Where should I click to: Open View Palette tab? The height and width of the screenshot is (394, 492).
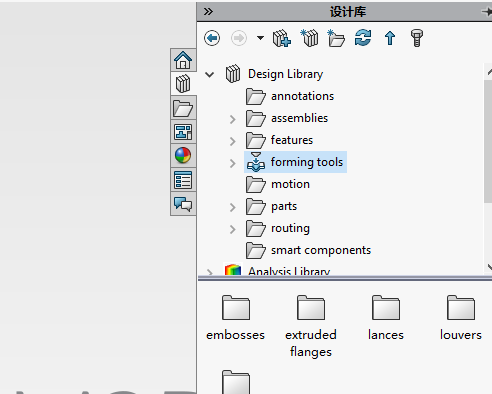tap(183, 132)
